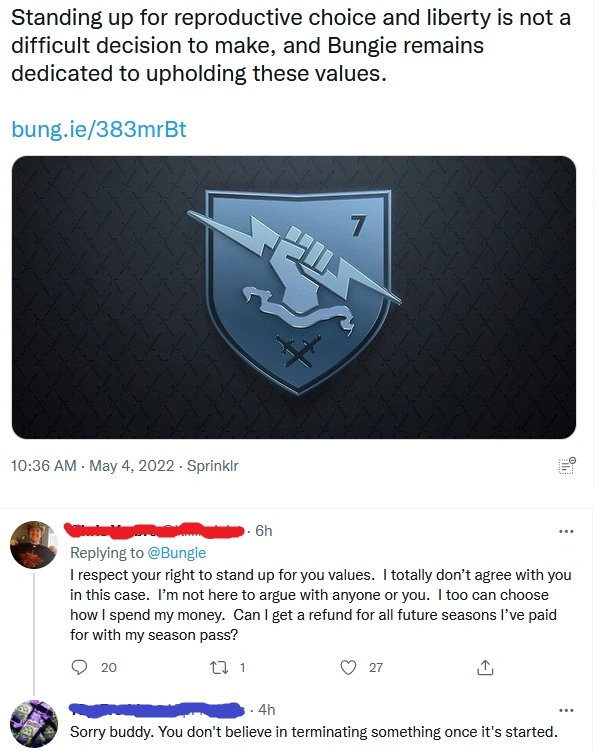Click the 10:36 AM May 4, 2022 timestamp
This screenshot has height=751, width=614.
[92, 466]
